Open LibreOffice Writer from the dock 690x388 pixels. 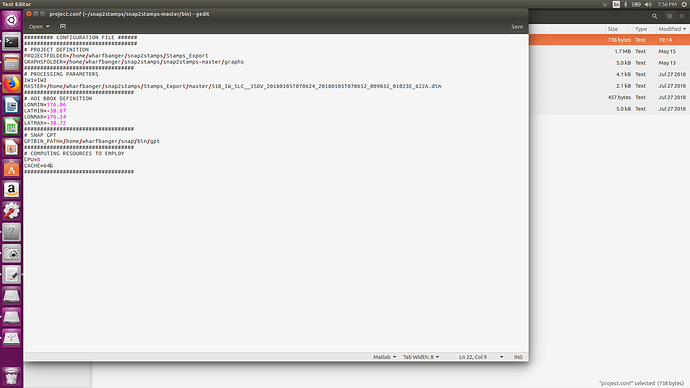click(x=11, y=105)
